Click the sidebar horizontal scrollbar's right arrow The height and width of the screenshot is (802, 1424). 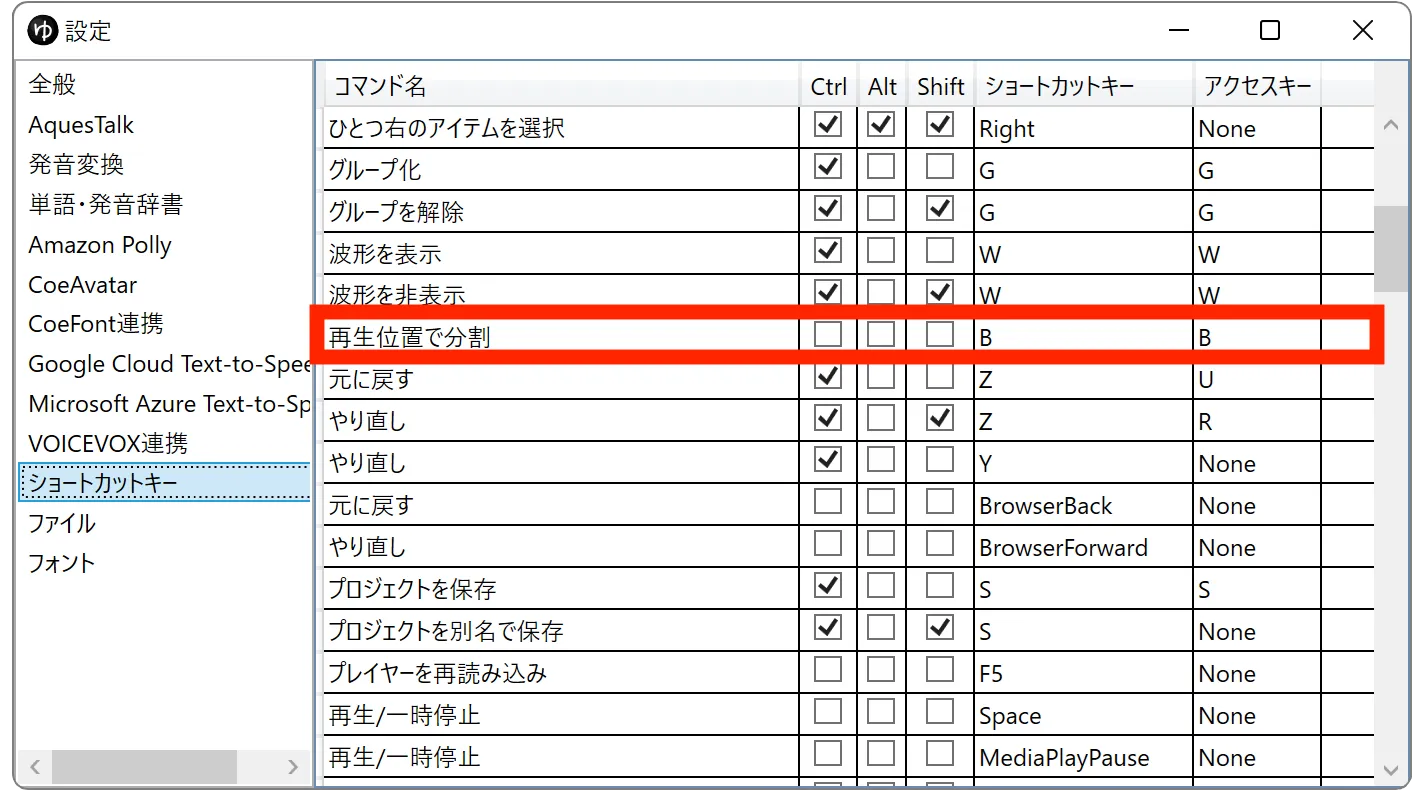tap(293, 767)
